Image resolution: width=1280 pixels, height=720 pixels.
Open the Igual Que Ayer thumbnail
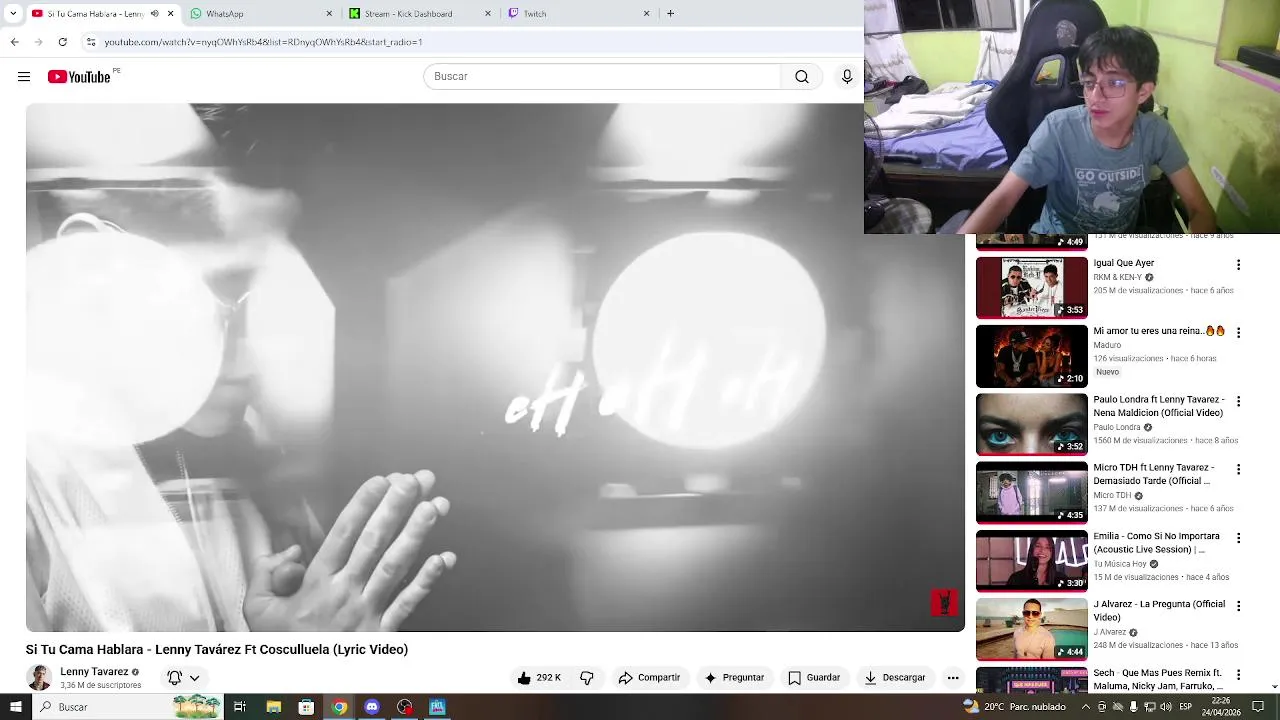tap(1031, 288)
